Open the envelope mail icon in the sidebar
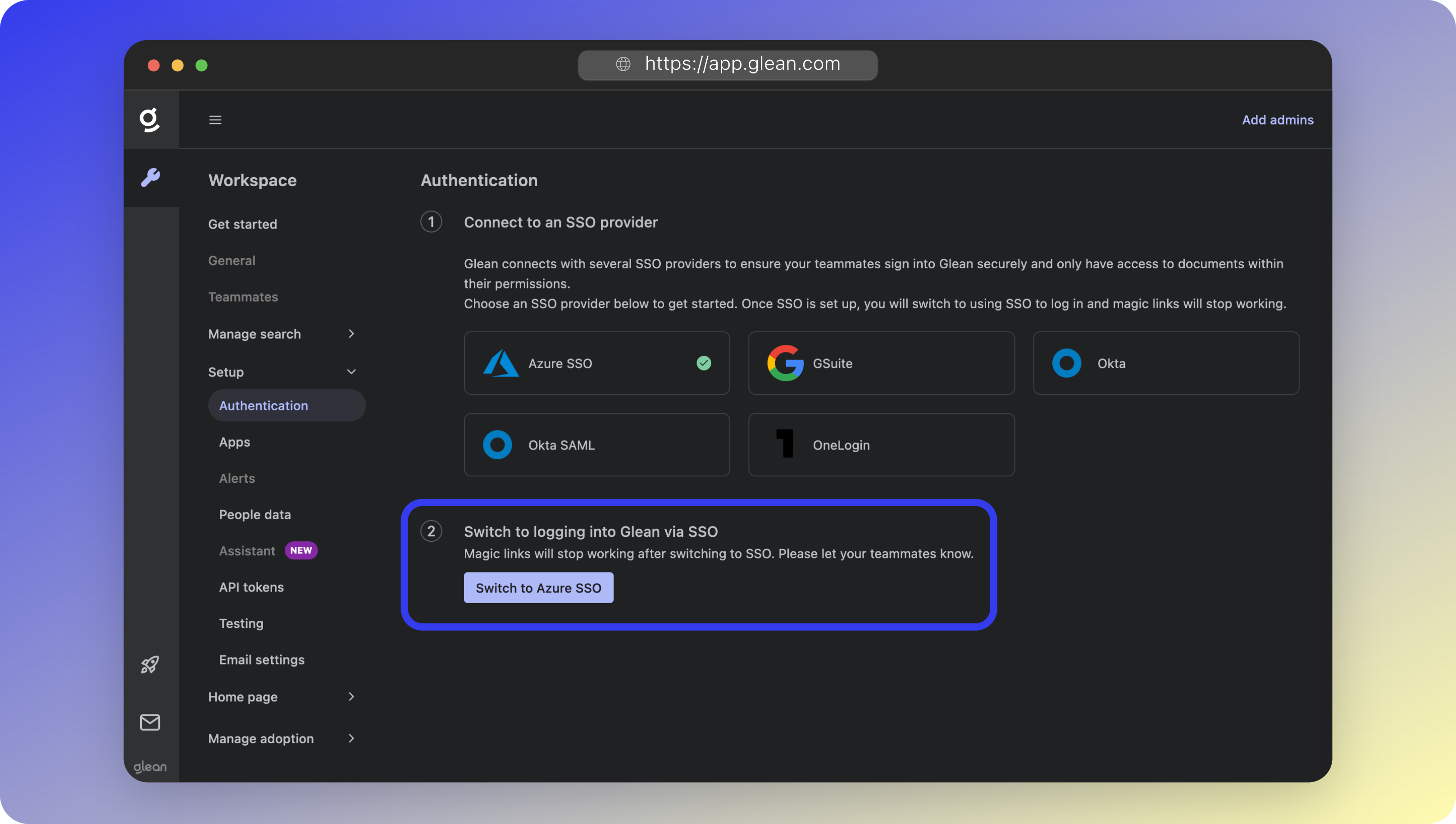1456x824 pixels. click(149, 722)
